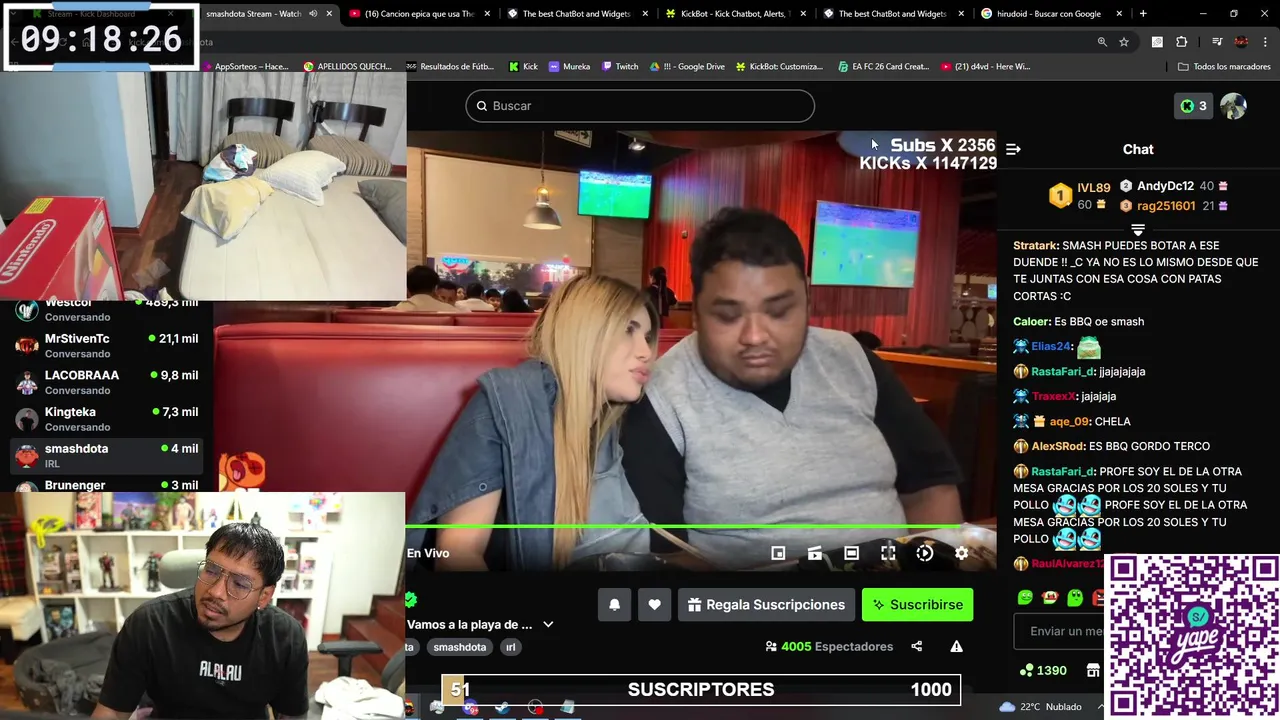Image resolution: width=1280 pixels, height=720 pixels.
Task: Open the 'irl' tag chip
Action: tap(510, 647)
